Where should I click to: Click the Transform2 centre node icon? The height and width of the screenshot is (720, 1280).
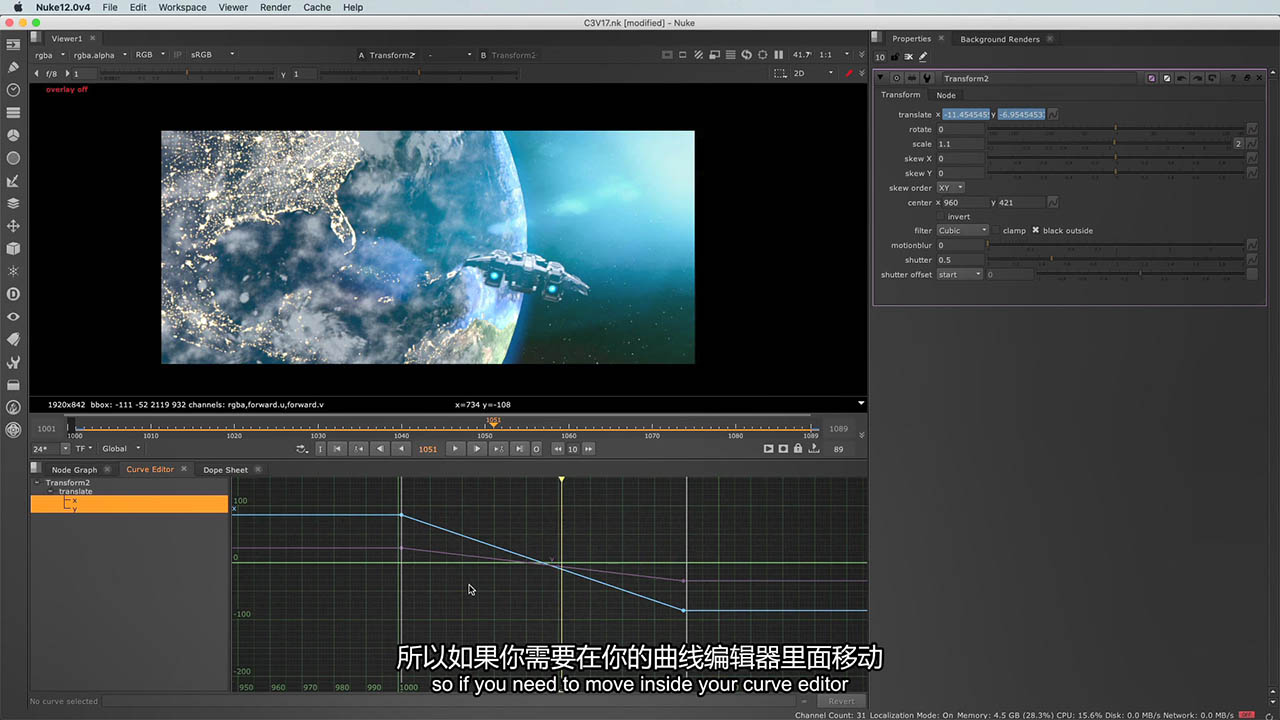pos(897,78)
